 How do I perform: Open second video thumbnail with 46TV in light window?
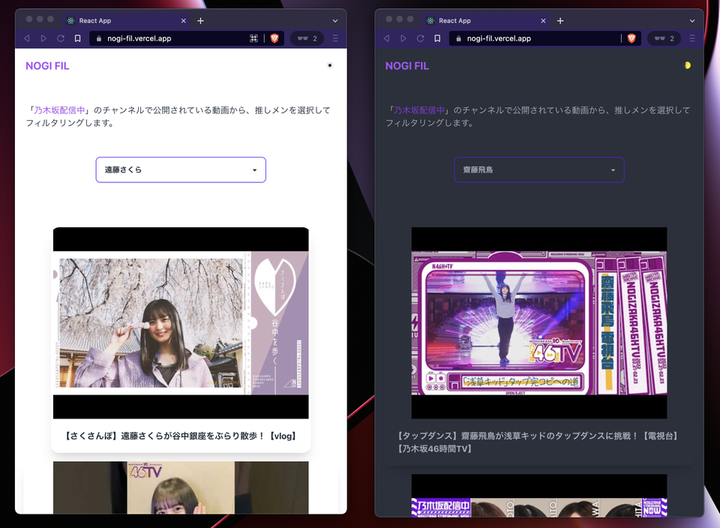click(x=181, y=488)
